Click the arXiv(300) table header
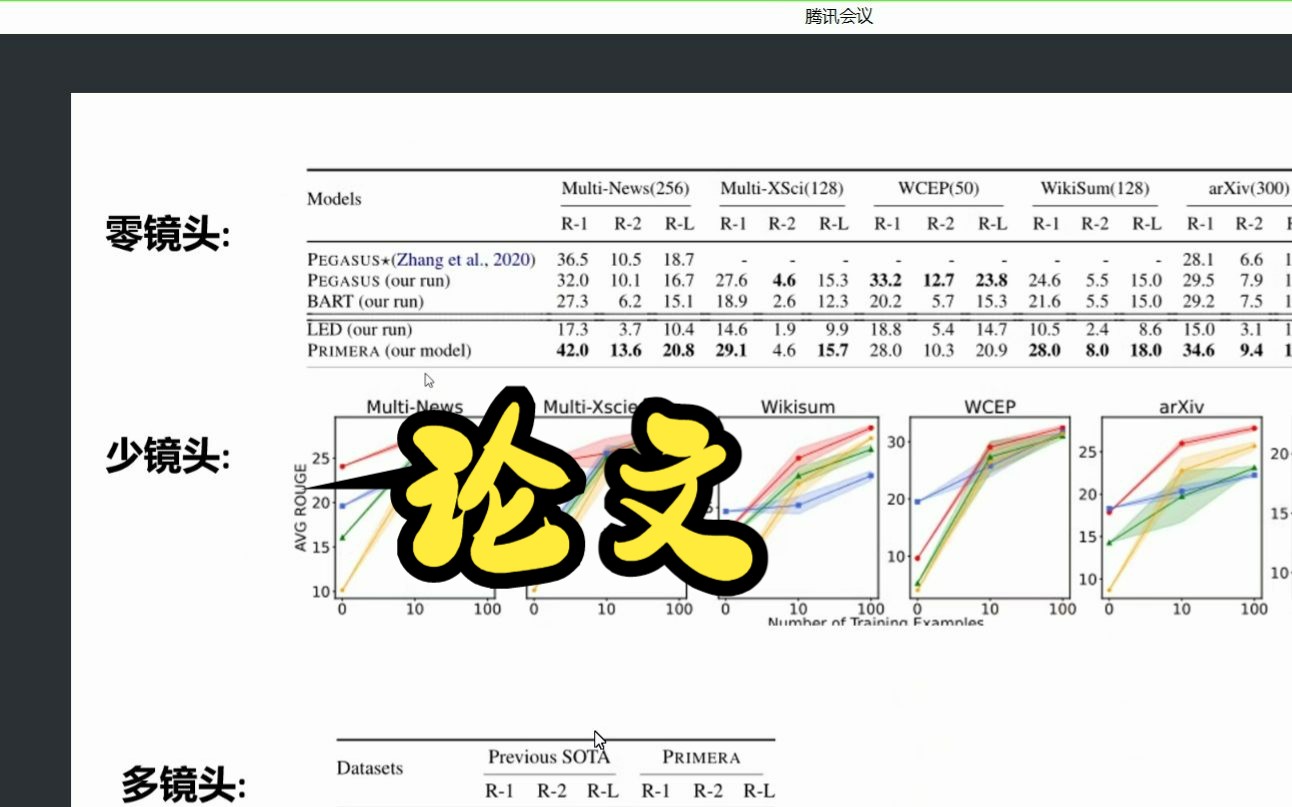 (1248, 188)
